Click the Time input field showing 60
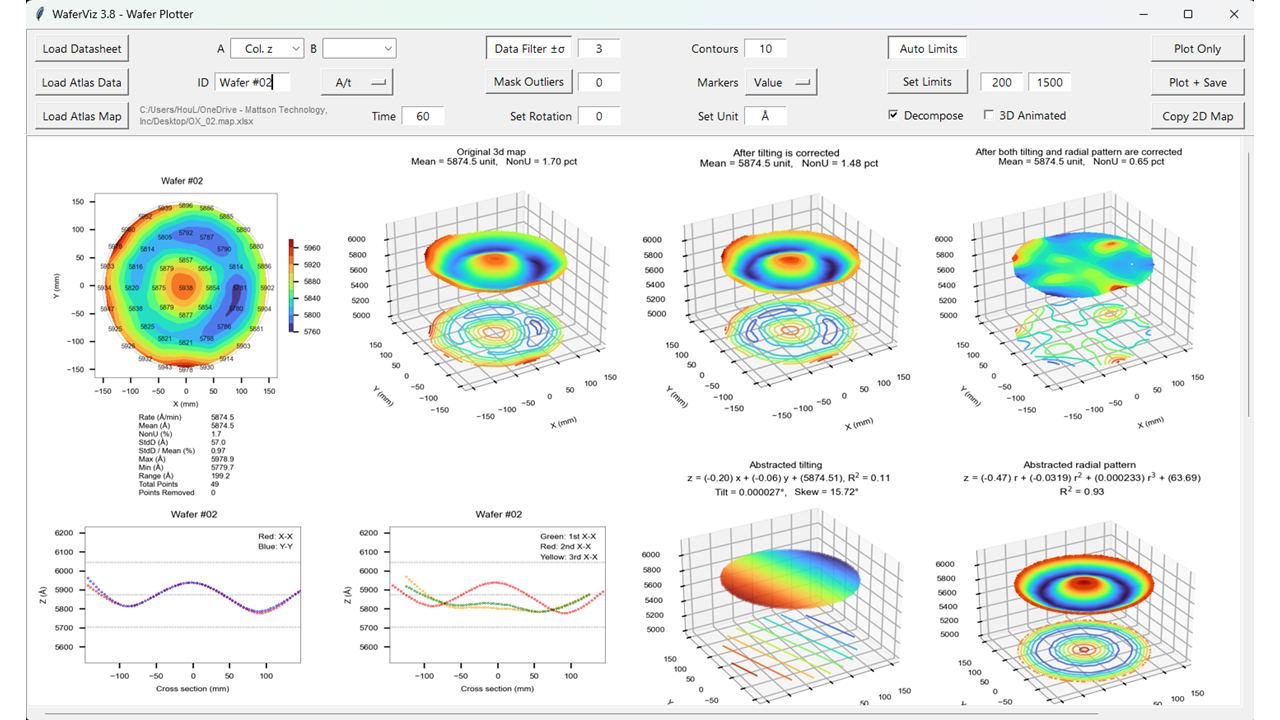Viewport: 1280px width, 720px height. click(422, 116)
